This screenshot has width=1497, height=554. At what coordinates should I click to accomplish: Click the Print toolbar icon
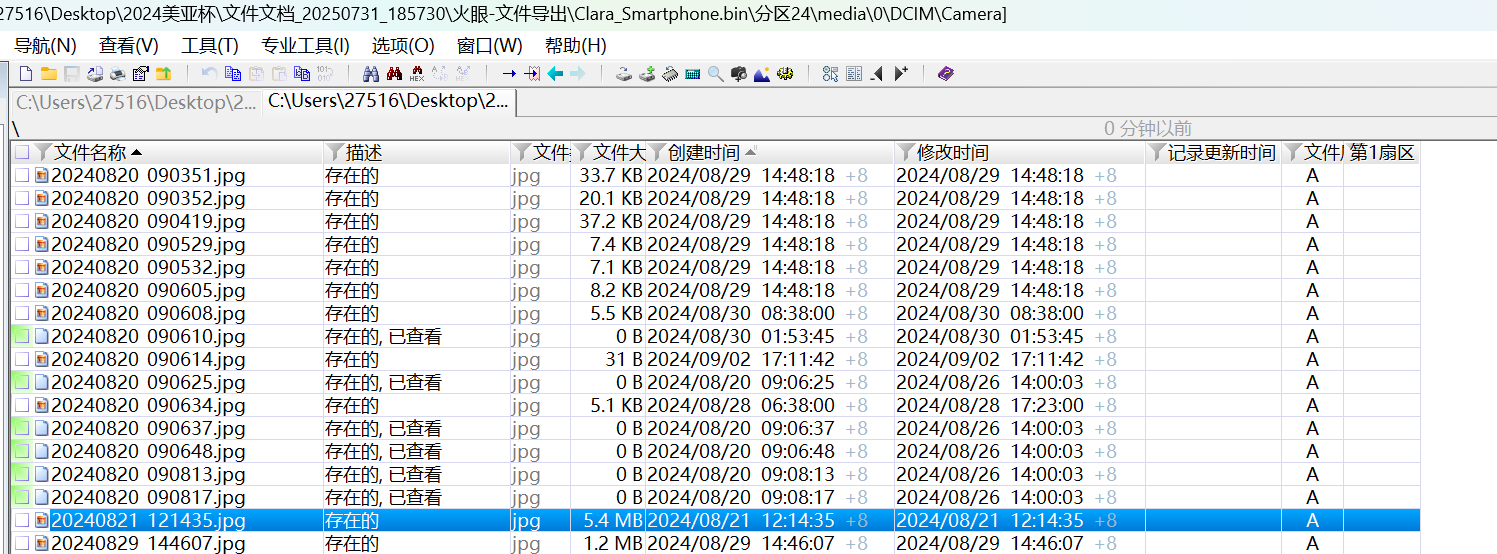(117, 74)
